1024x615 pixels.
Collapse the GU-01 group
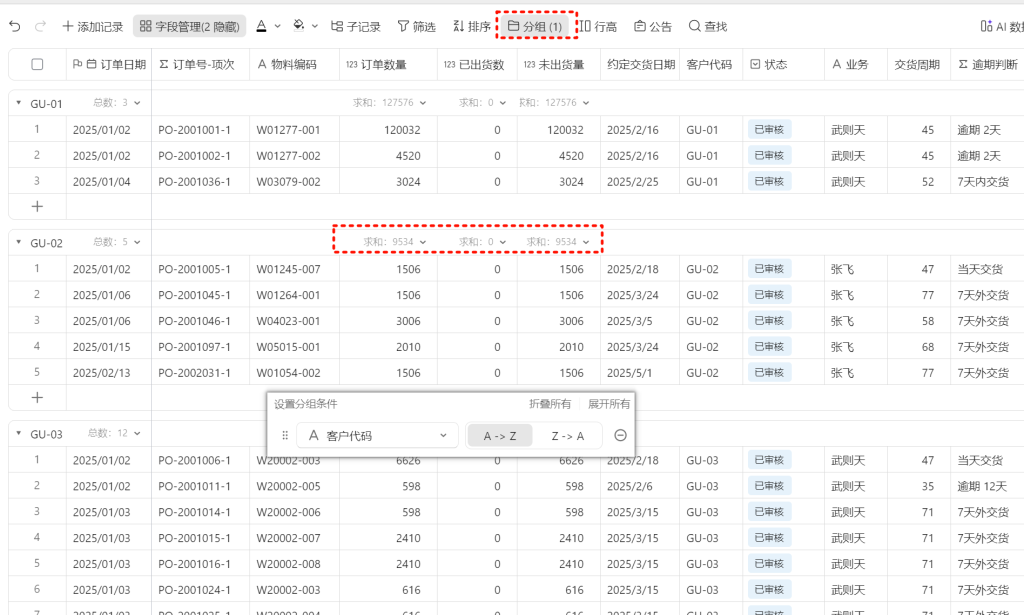(x=18, y=102)
